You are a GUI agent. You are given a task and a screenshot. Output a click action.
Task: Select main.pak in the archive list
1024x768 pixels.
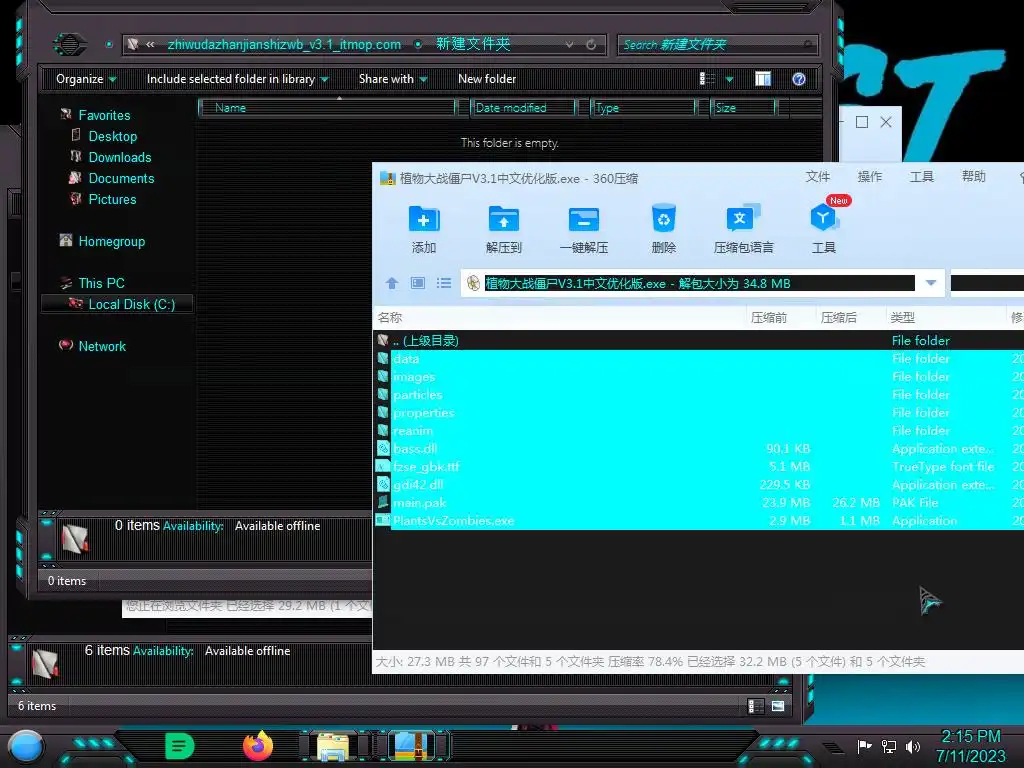tap(698, 503)
